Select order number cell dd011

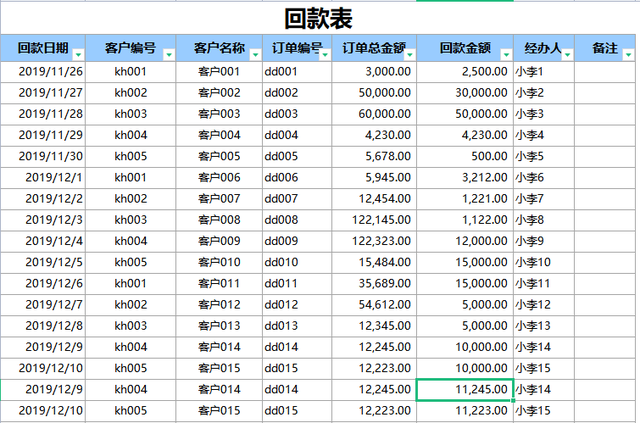click(x=297, y=284)
